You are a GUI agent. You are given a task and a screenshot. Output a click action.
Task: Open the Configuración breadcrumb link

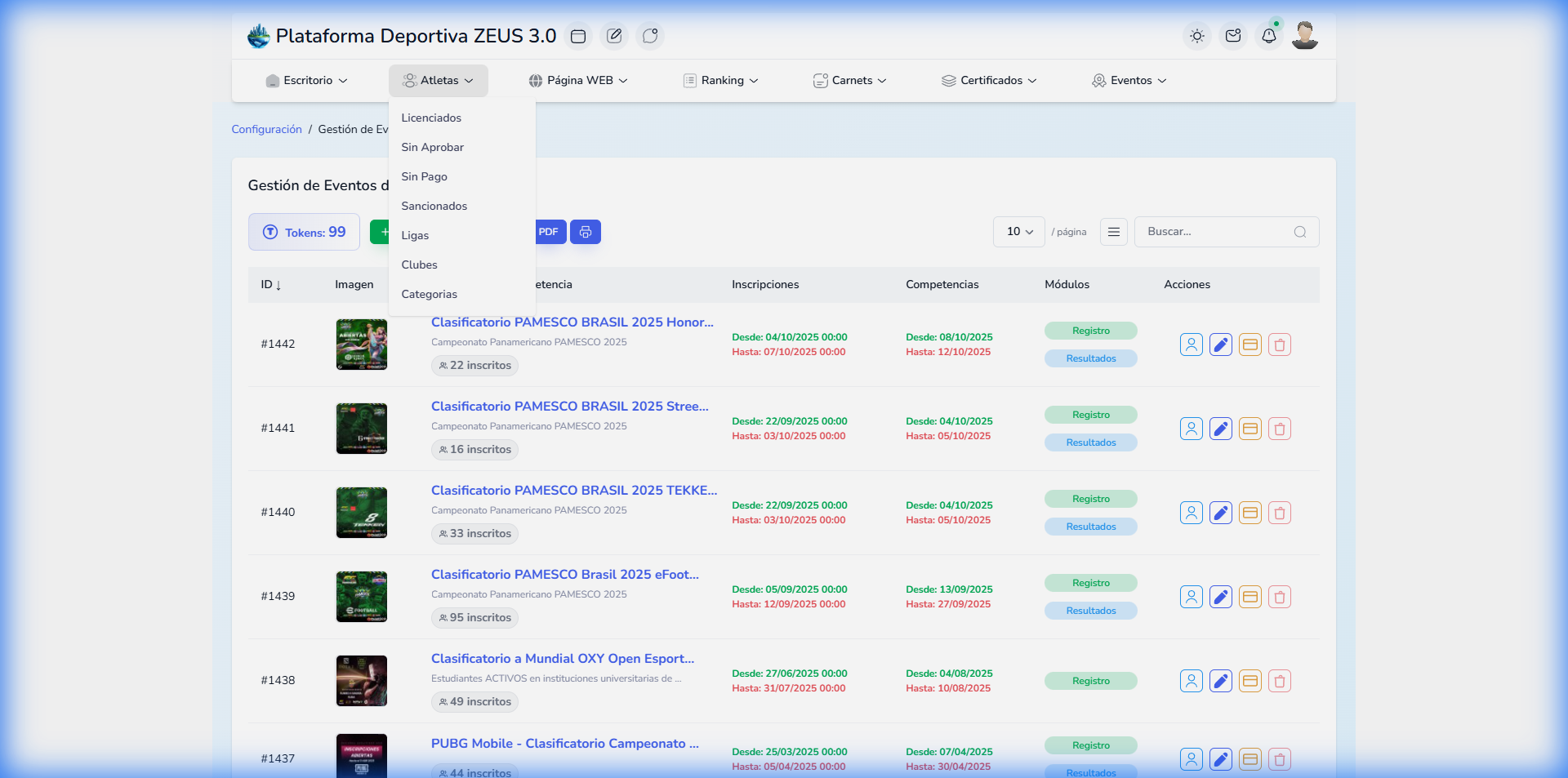tap(266, 130)
